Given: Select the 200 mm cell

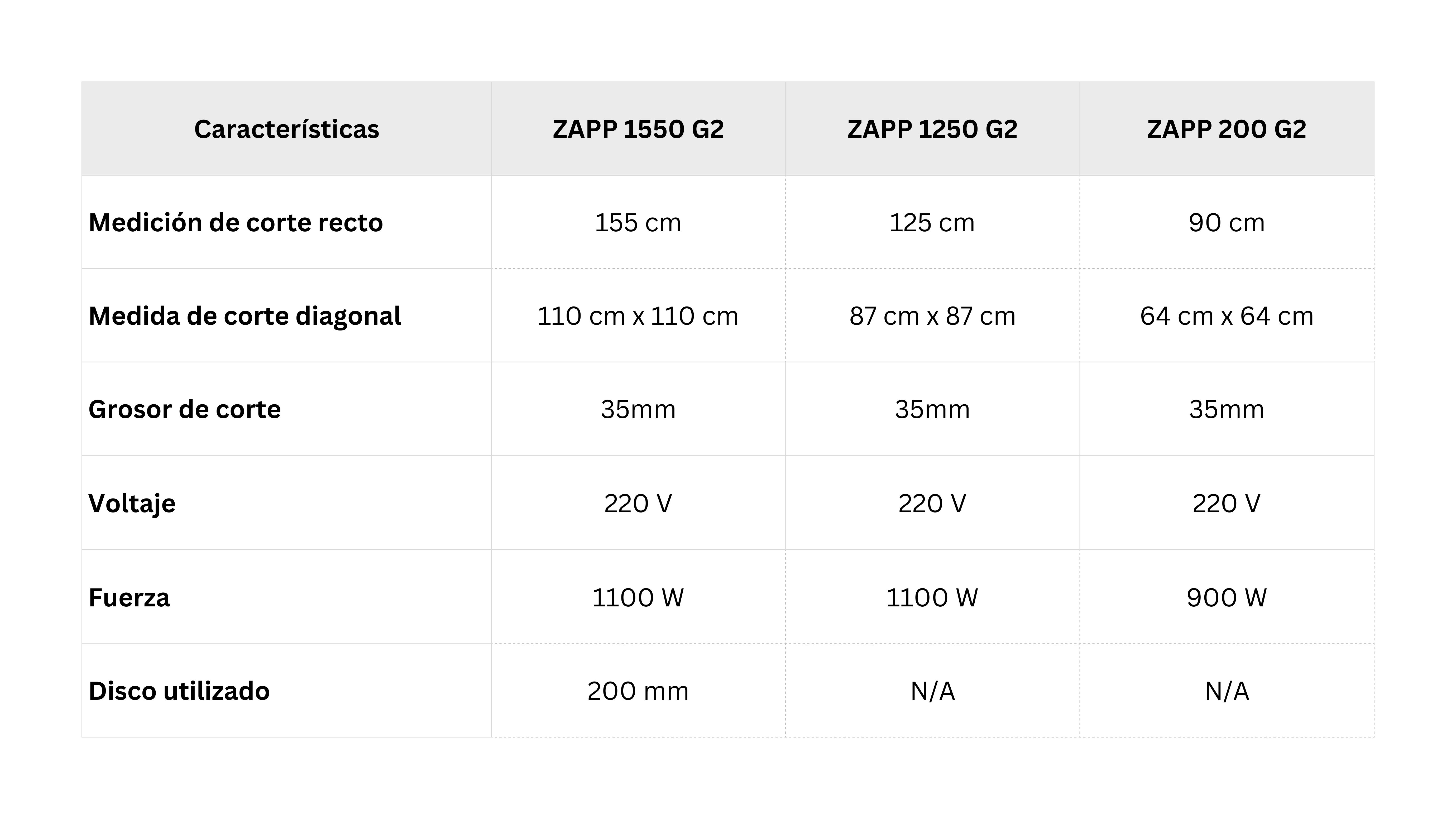Looking at the screenshot, I should 638,691.
